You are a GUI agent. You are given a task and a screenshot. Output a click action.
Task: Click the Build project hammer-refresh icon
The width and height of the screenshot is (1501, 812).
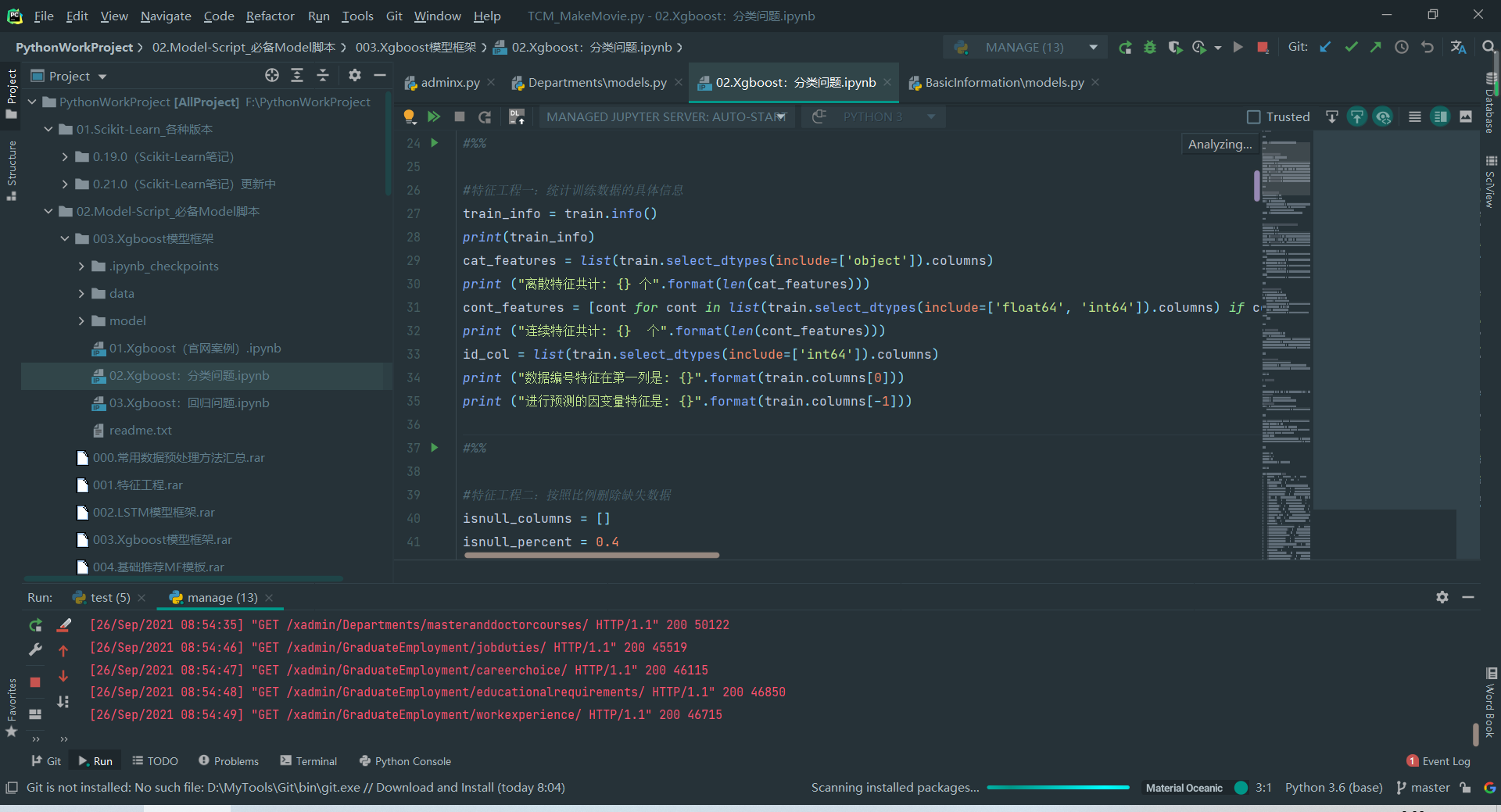pyautogui.click(x=1125, y=48)
